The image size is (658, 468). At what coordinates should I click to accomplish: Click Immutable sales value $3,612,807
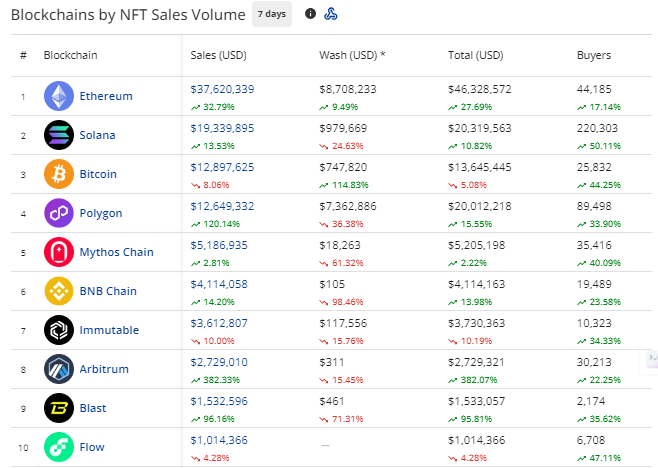tap(219, 323)
